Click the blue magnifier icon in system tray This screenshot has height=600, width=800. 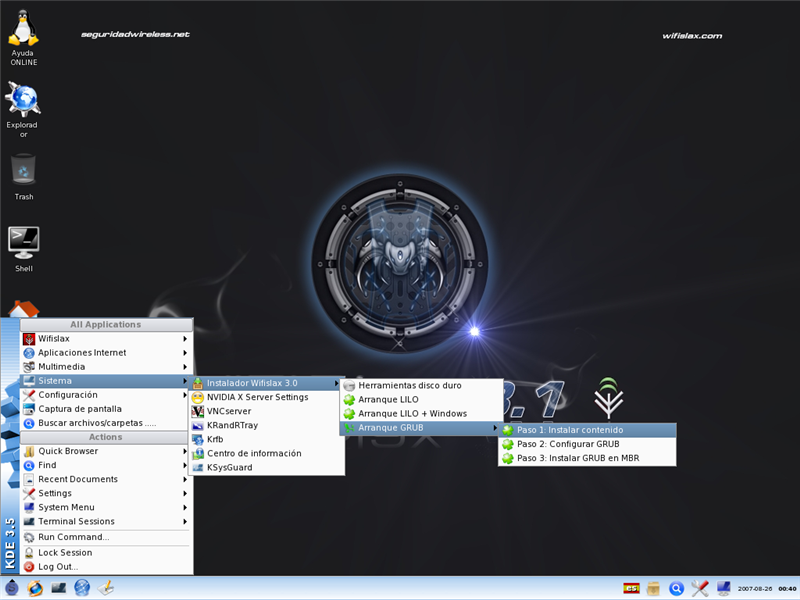tap(677, 588)
